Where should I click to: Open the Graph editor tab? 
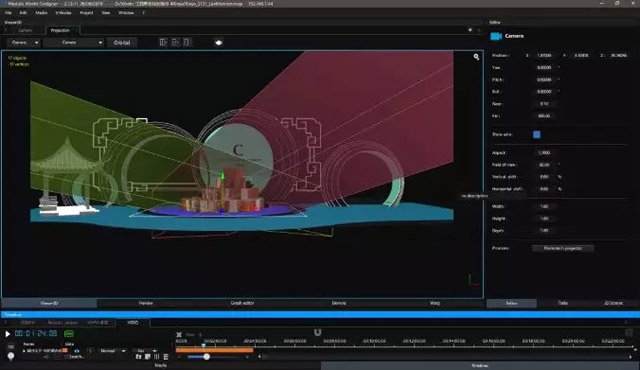[242, 303]
